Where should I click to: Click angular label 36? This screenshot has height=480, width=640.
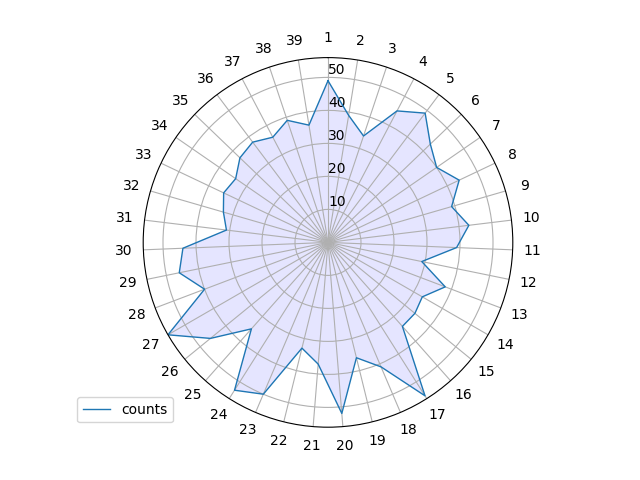pyautogui.click(x=205, y=78)
